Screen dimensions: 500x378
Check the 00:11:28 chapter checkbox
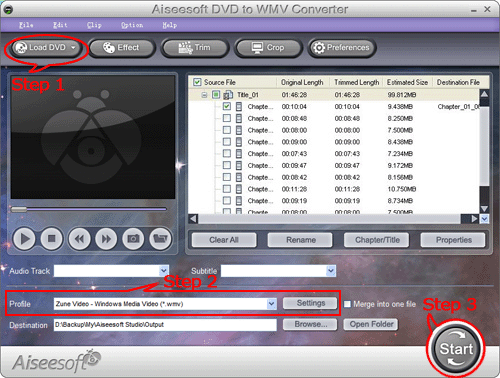click(x=227, y=189)
